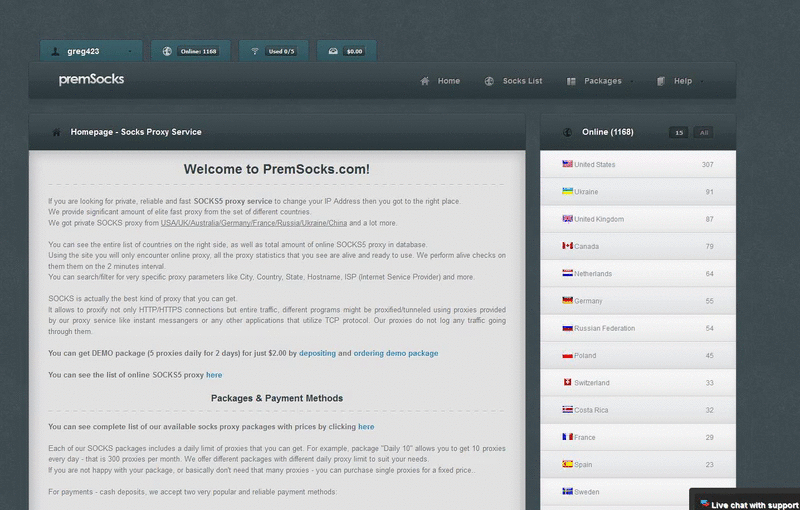Screen dimensions: 800x510
Task: Select Poland in the country list
Action: point(638,355)
